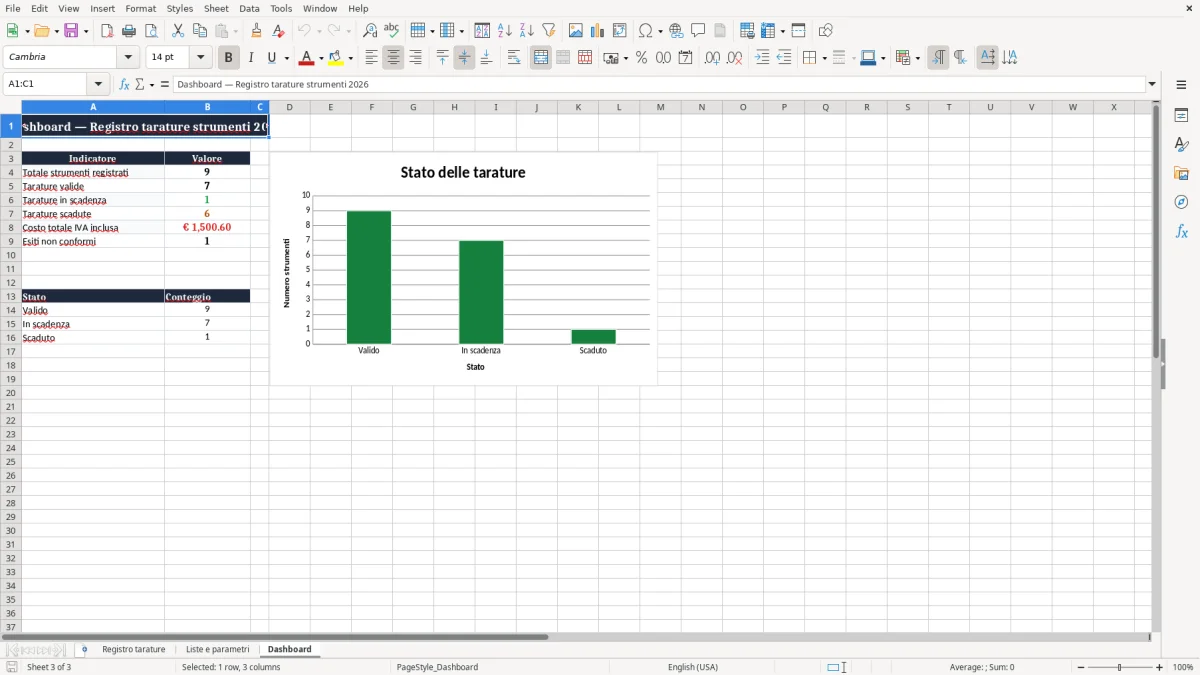Click the Export as PDF icon
Screen dimensions: 1200x675
click(107, 31)
